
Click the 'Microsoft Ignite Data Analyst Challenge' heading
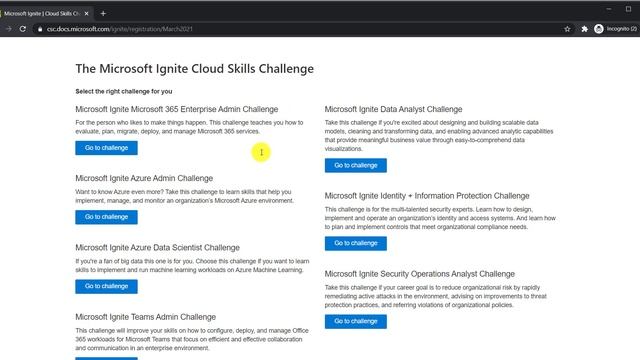click(x=393, y=109)
